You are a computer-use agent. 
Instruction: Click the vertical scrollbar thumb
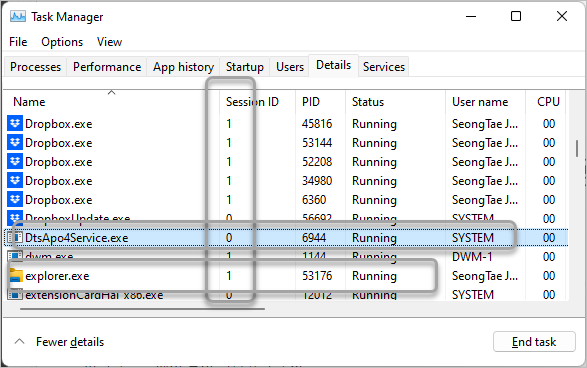577,149
